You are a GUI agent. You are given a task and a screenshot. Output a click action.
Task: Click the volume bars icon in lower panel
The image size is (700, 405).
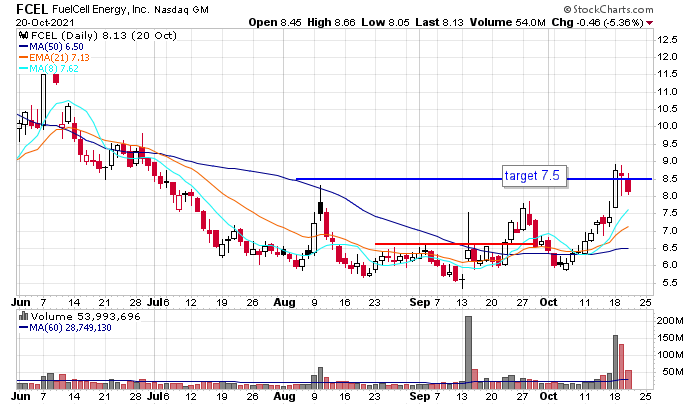[x=23, y=317]
